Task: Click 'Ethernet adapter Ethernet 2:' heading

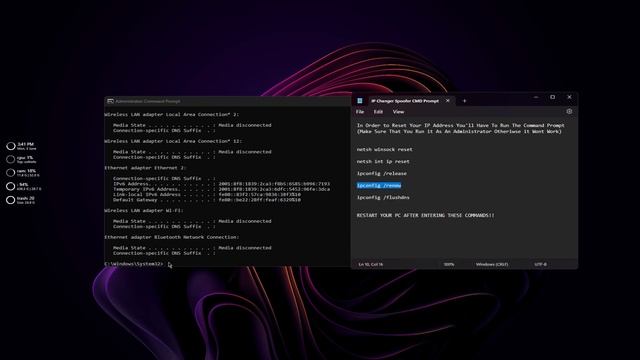Action: click(x=145, y=168)
